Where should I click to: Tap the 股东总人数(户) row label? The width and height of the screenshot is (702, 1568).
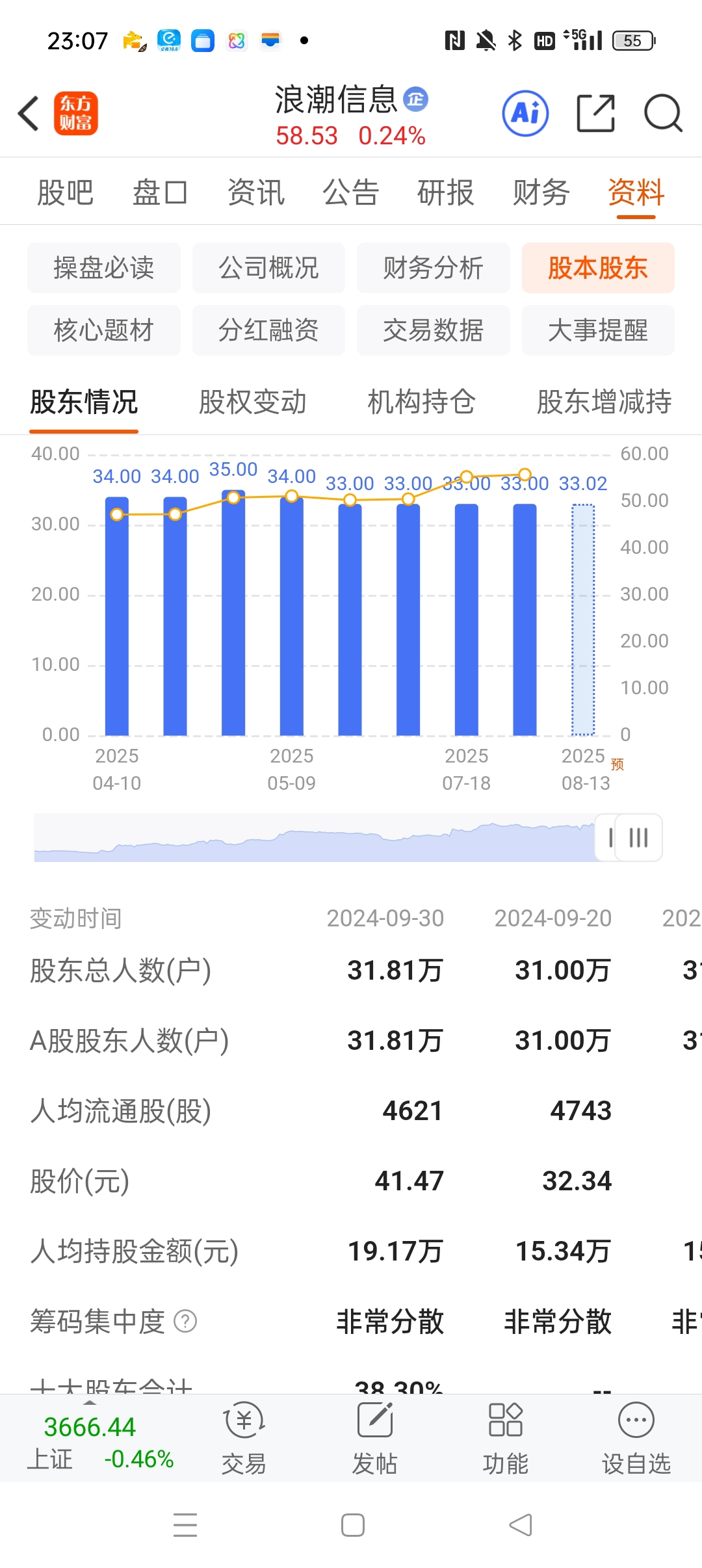(x=120, y=971)
